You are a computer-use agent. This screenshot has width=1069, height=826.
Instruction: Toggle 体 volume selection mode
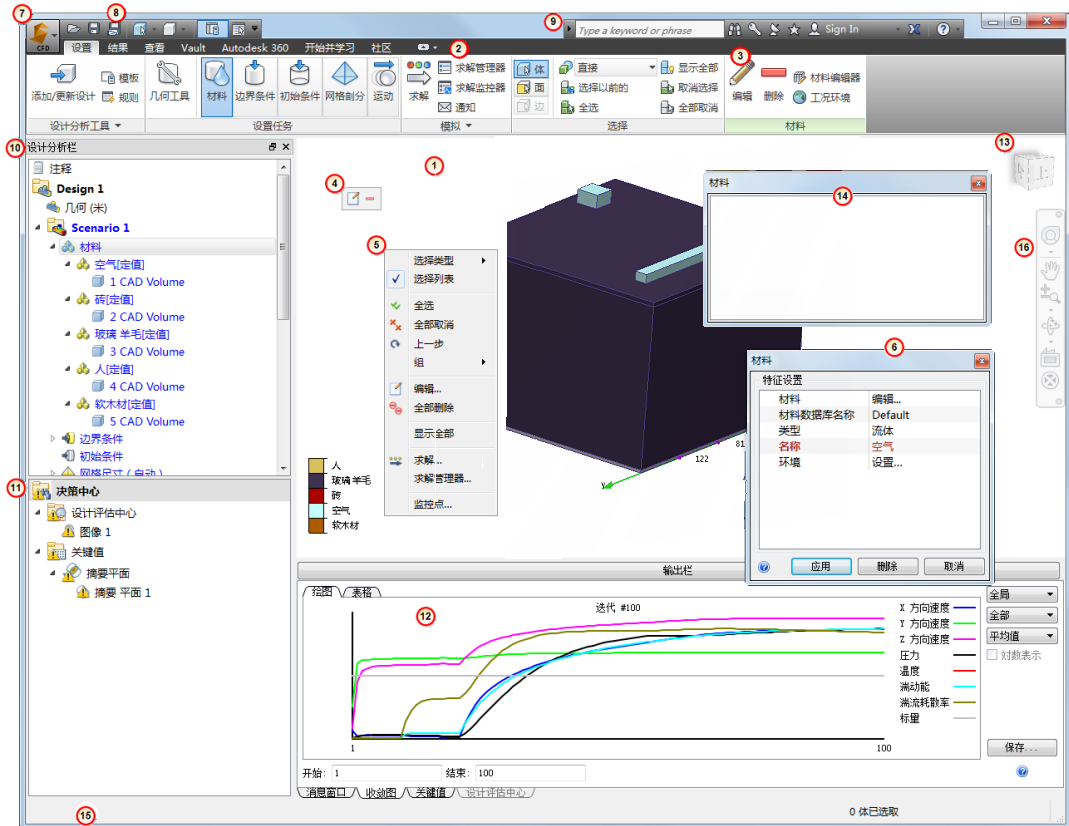click(x=531, y=69)
